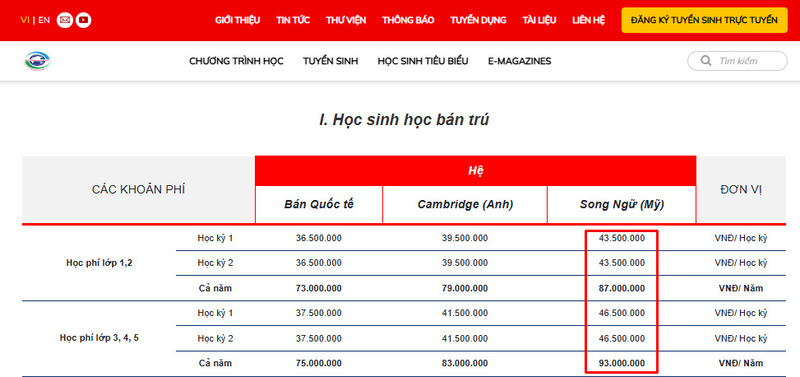Screen dimensions: 800x377
Task: Open the Giới thiệu menu
Action: tap(237, 20)
